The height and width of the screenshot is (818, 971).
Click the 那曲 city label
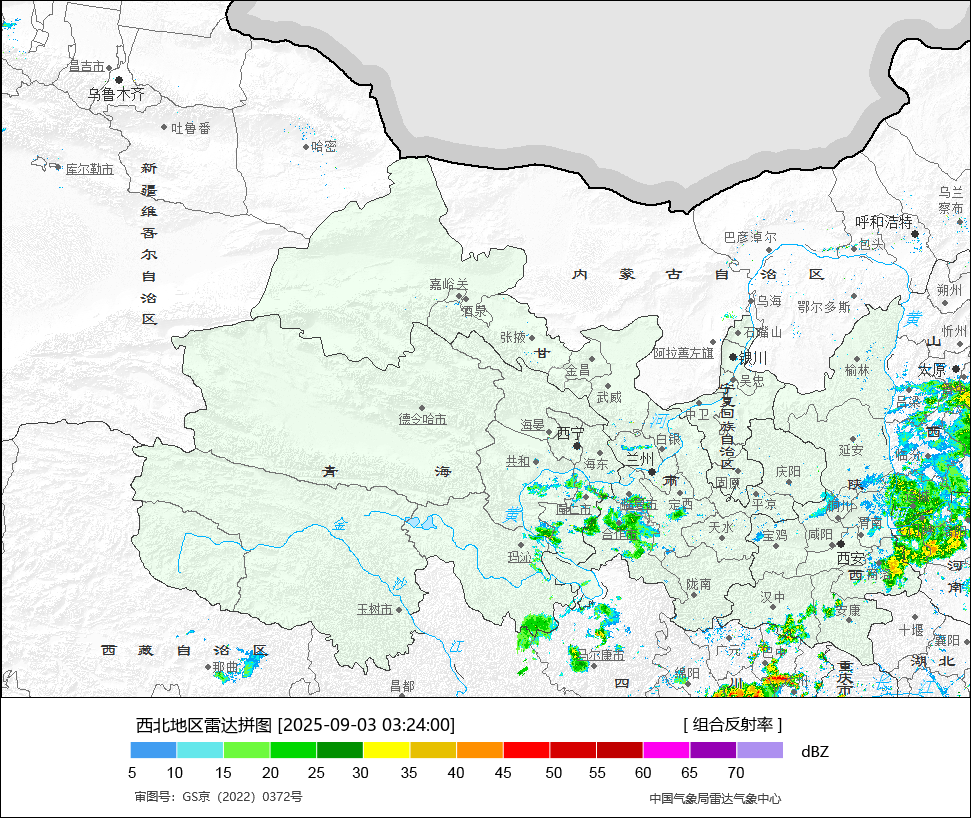pyautogui.click(x=225, y=667)
